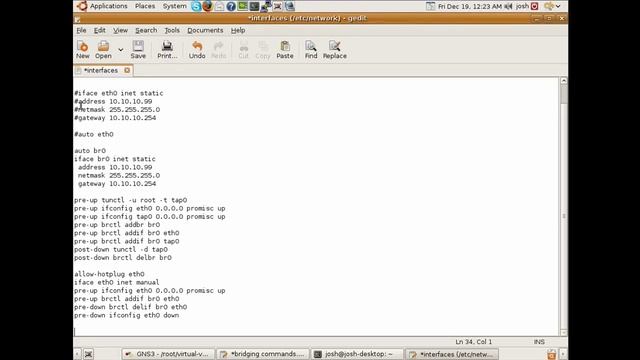This screenshot has width=640, height=360.
Task: Switch to the *interfaces taskbar entry
Action: point(452,354)
